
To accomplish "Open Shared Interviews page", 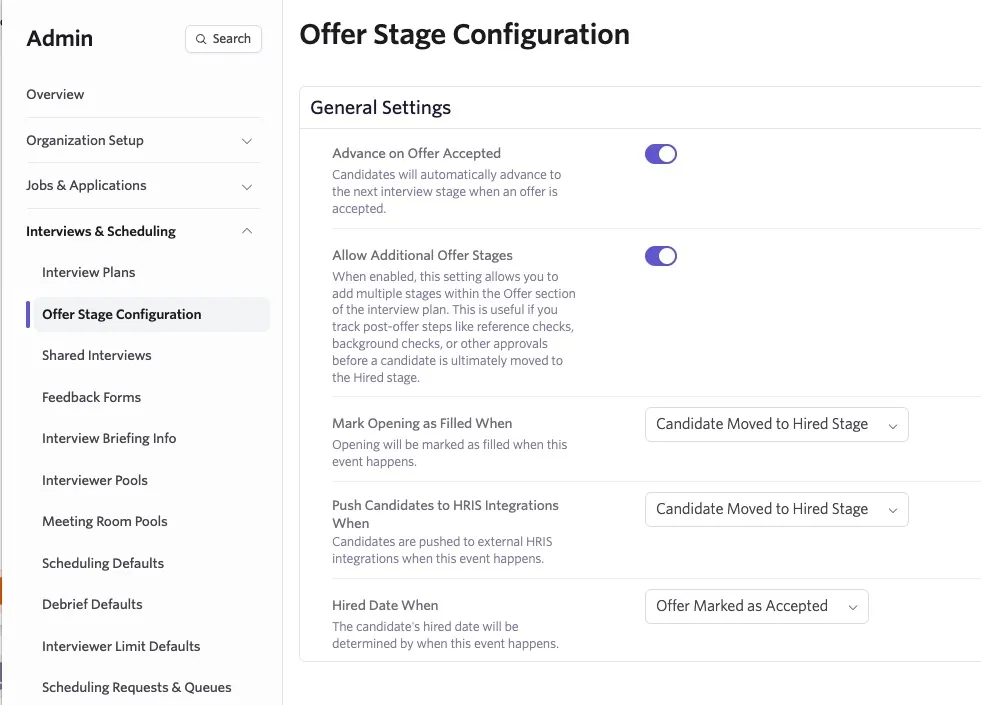I will [x=96, y=355].
